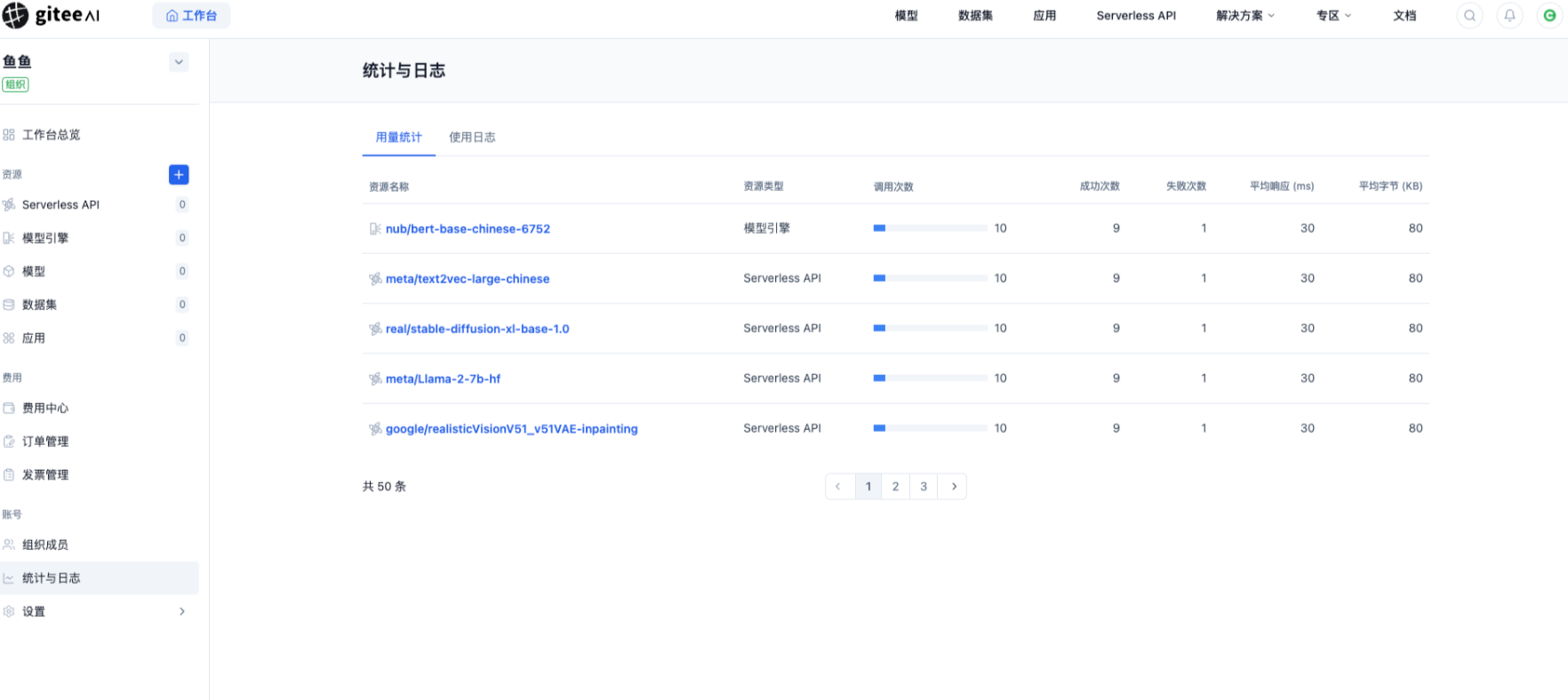Select page 1 in pagination

pos(868,486)
